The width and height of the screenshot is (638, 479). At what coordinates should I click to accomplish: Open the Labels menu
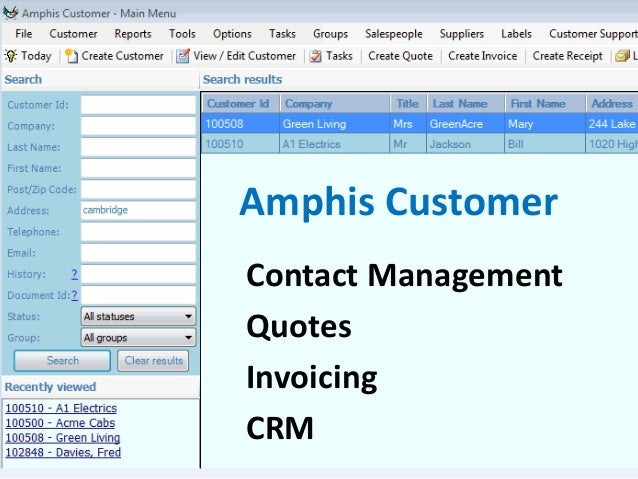point(516,34)
